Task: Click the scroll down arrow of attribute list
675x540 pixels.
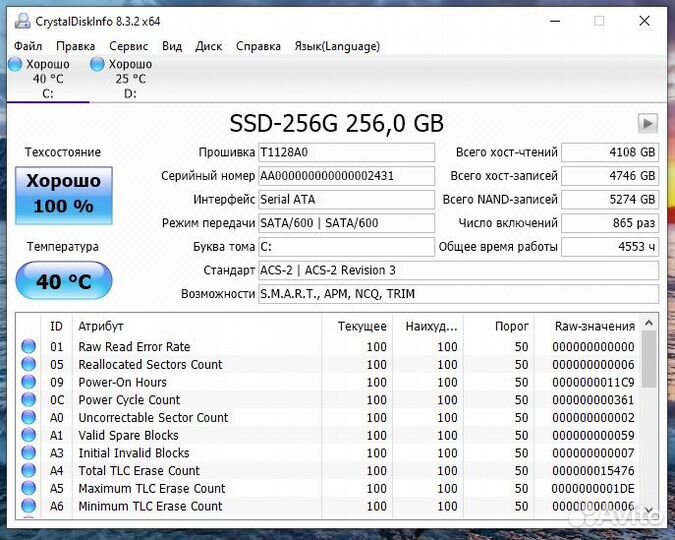Action: coord(649,511)
